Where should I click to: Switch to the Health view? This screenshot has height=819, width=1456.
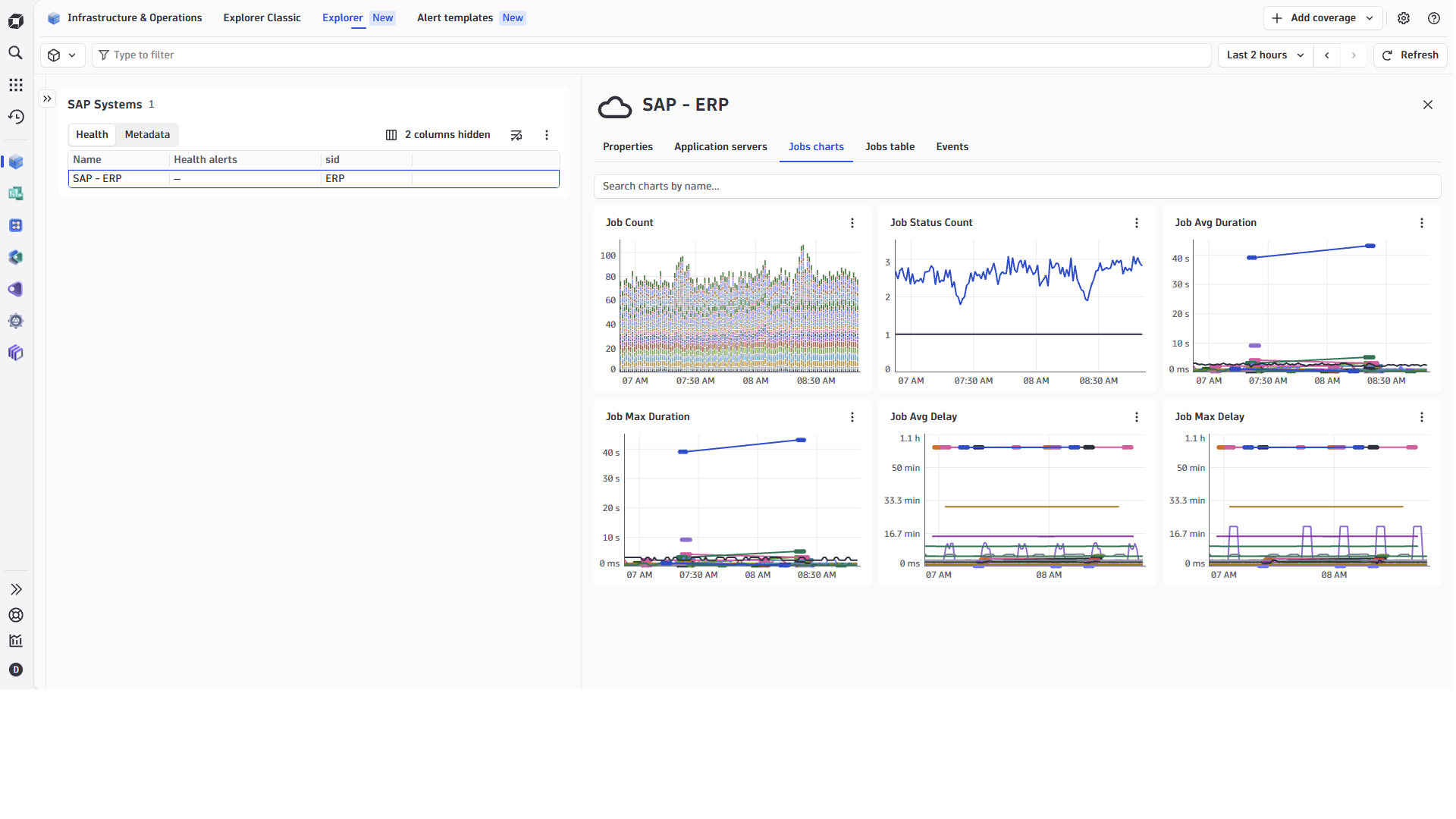coord(92,135)
